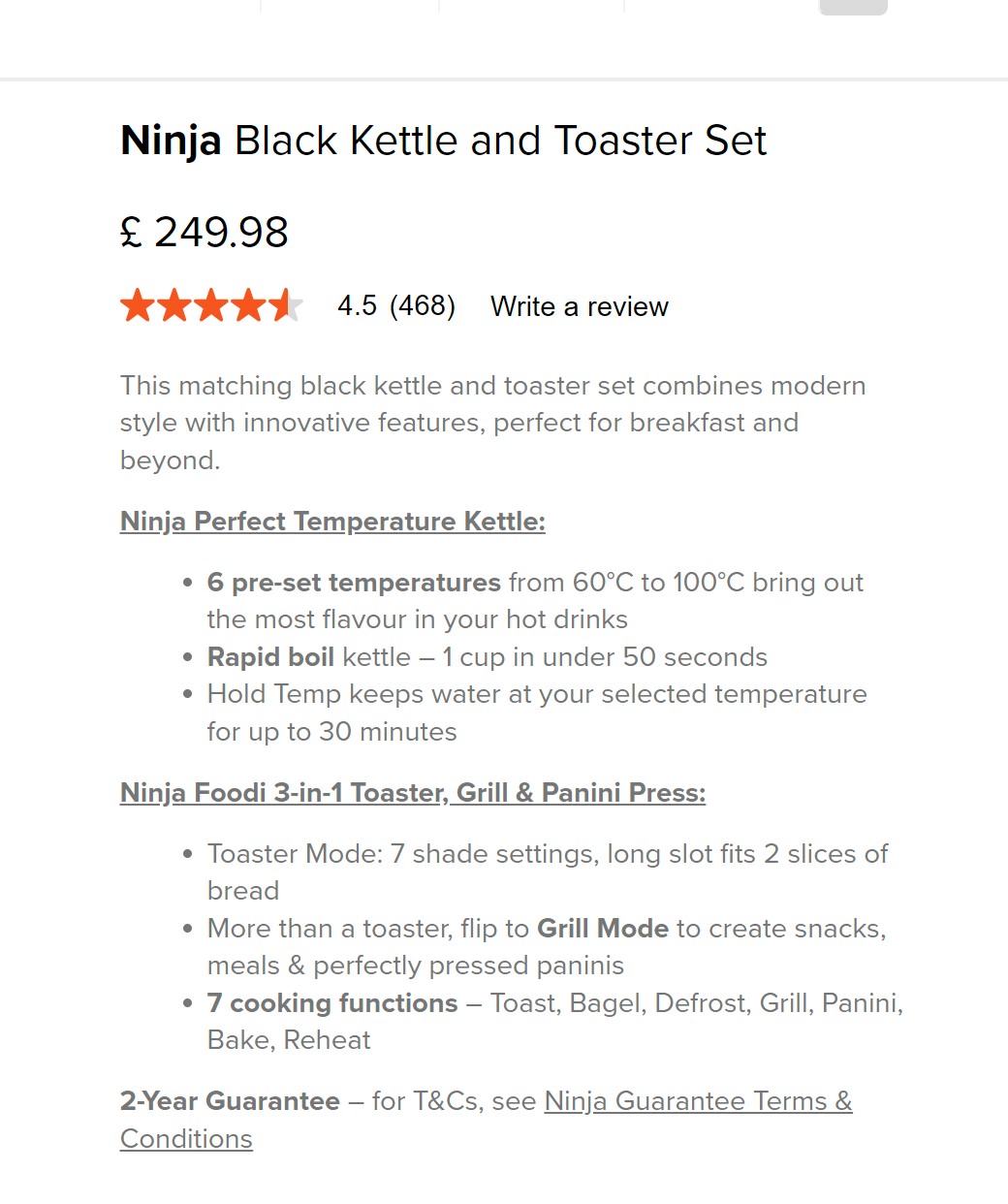The image size is (1008, 1204).
Task: Click the £ 249.98 price
Action: pos(205,233)
